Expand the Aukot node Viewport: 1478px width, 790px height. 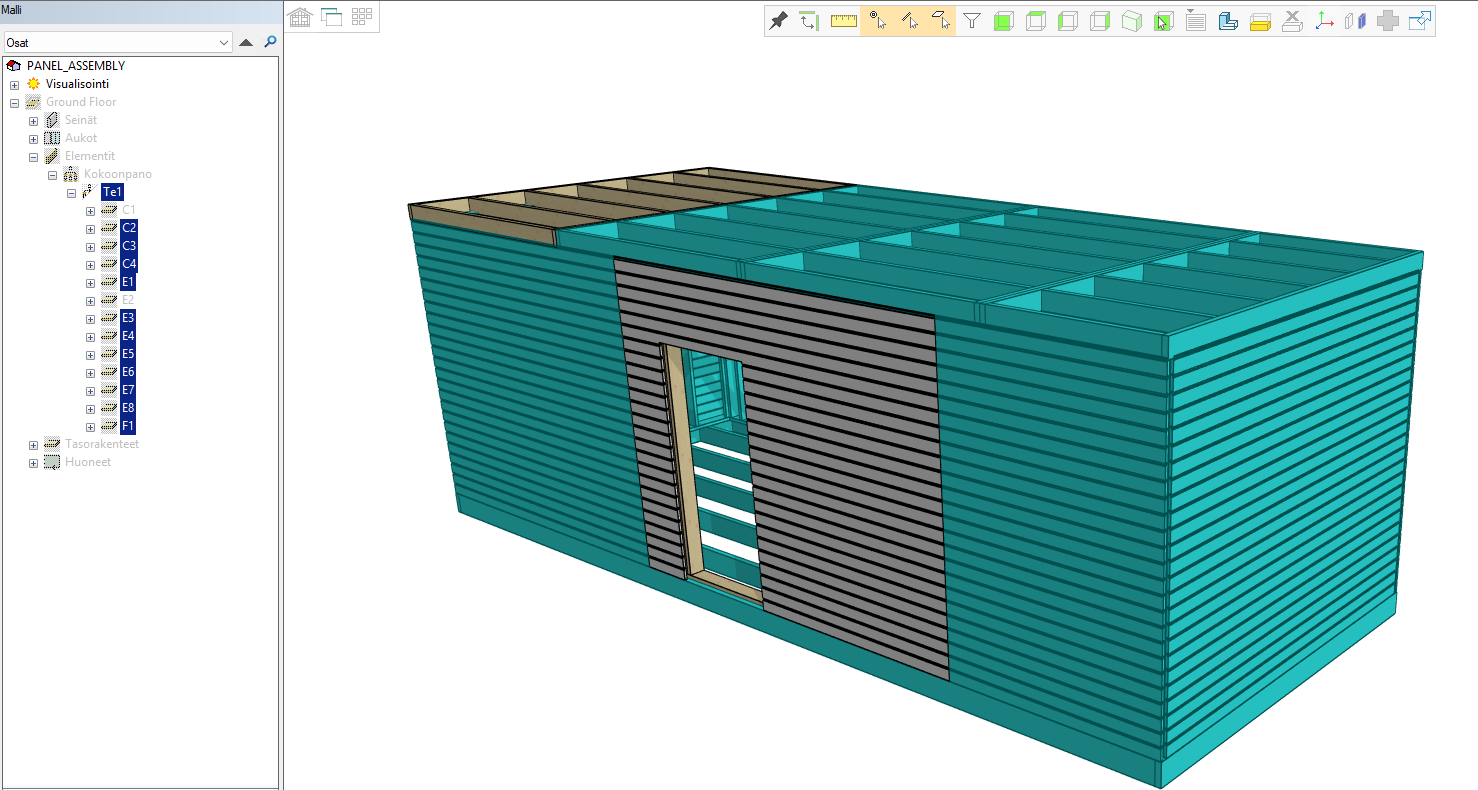[x=33, y=138]
